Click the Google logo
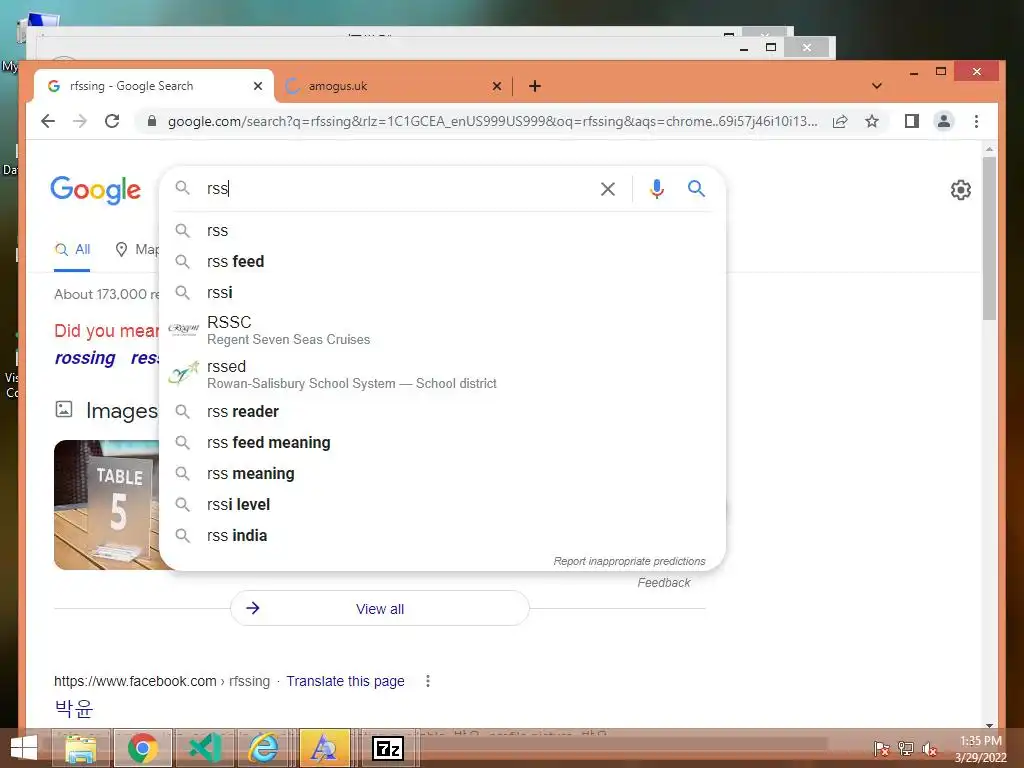The image size is (1024, 768). (95, 190)
